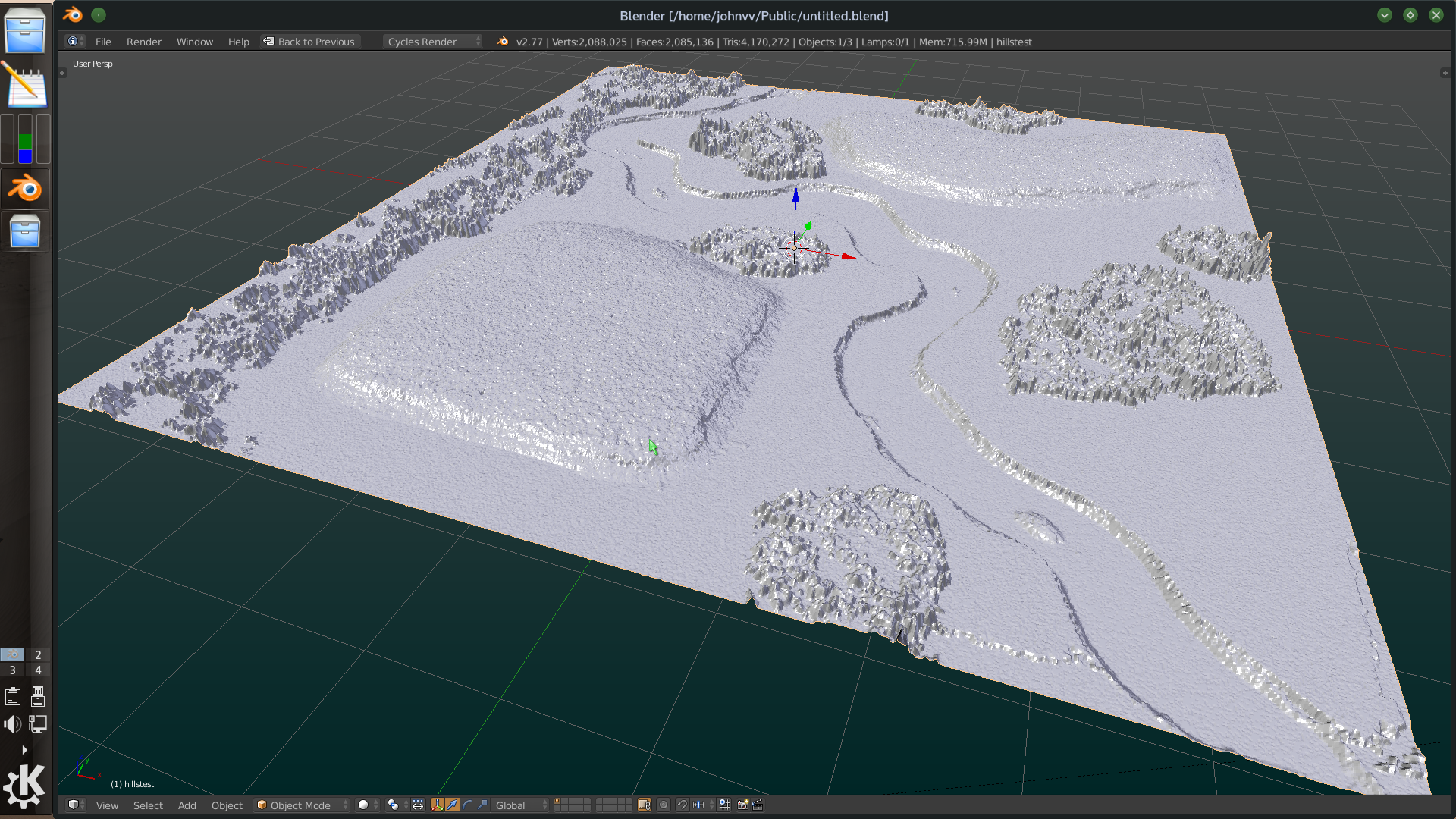Open the Add menu in the 3D viewport
Image resolution: width=1456 pixels, height=819 pixels.
click(187, 805)
